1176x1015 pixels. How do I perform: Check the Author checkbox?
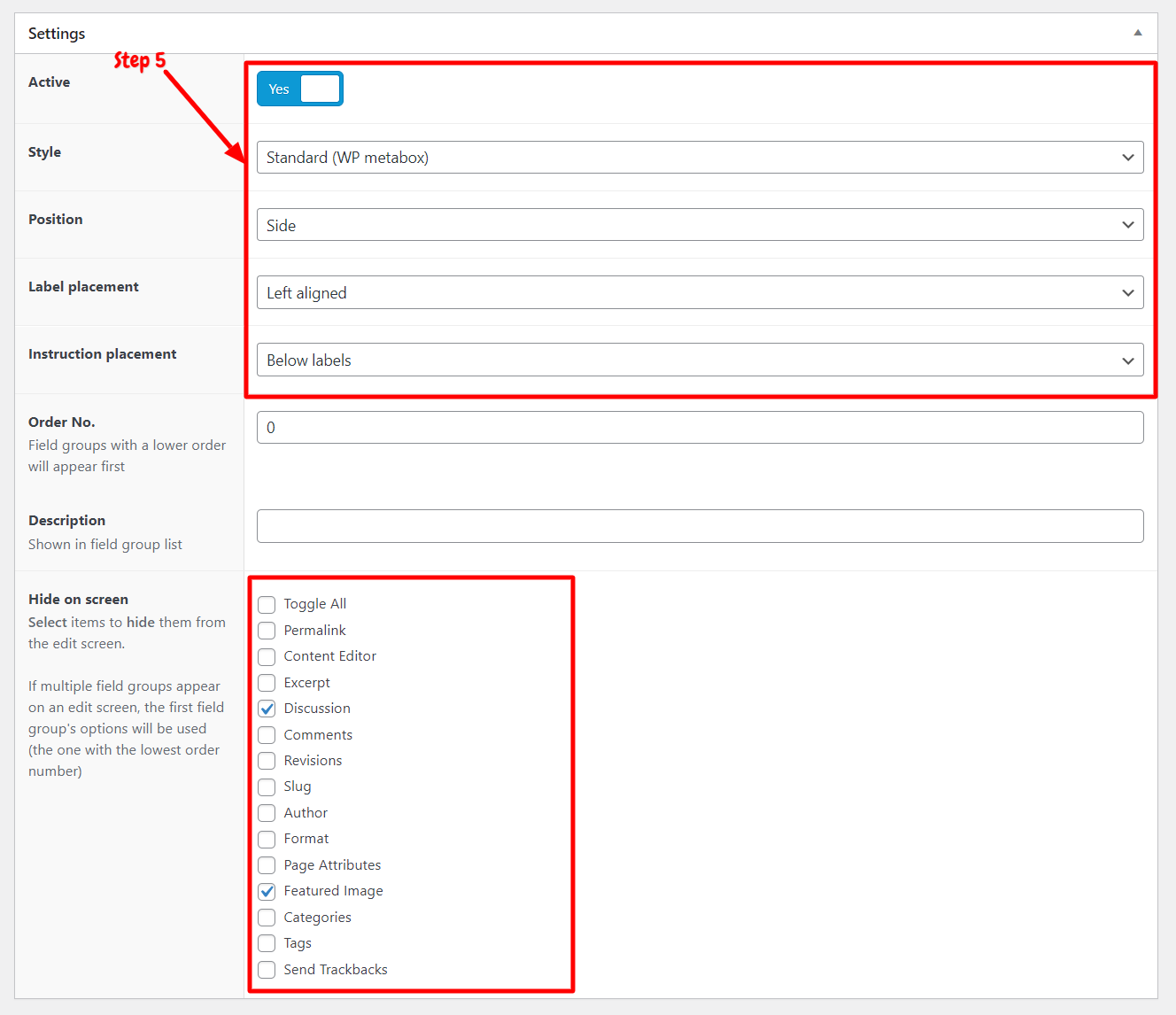[267, 813]
